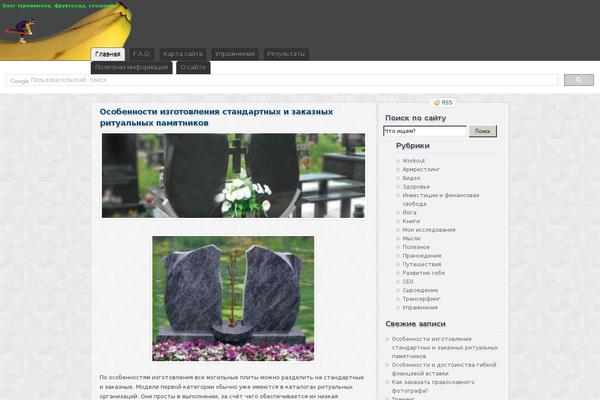Open the Результаты tab
Screen dimensions: 600x400
point(286,54)
